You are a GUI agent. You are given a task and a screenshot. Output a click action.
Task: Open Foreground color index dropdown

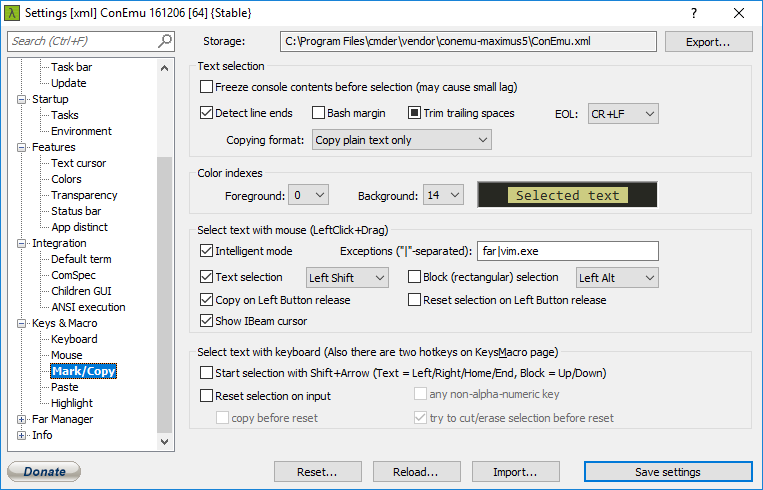click(309, 195)
